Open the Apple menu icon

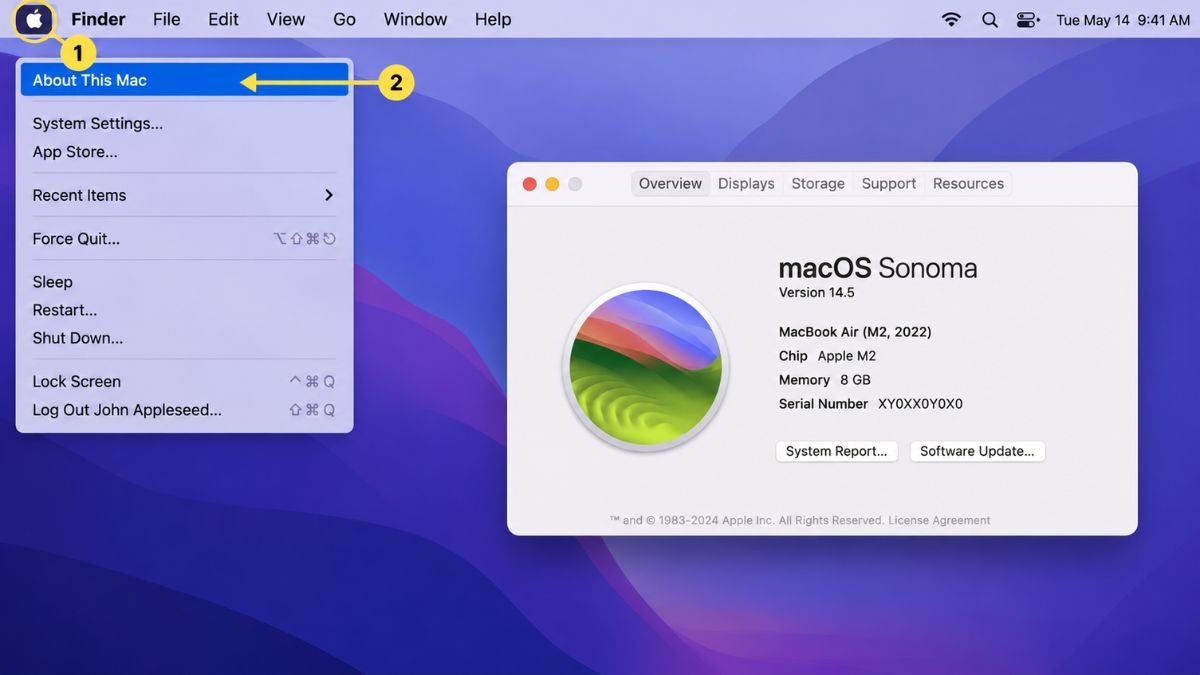tap(35, 19)
